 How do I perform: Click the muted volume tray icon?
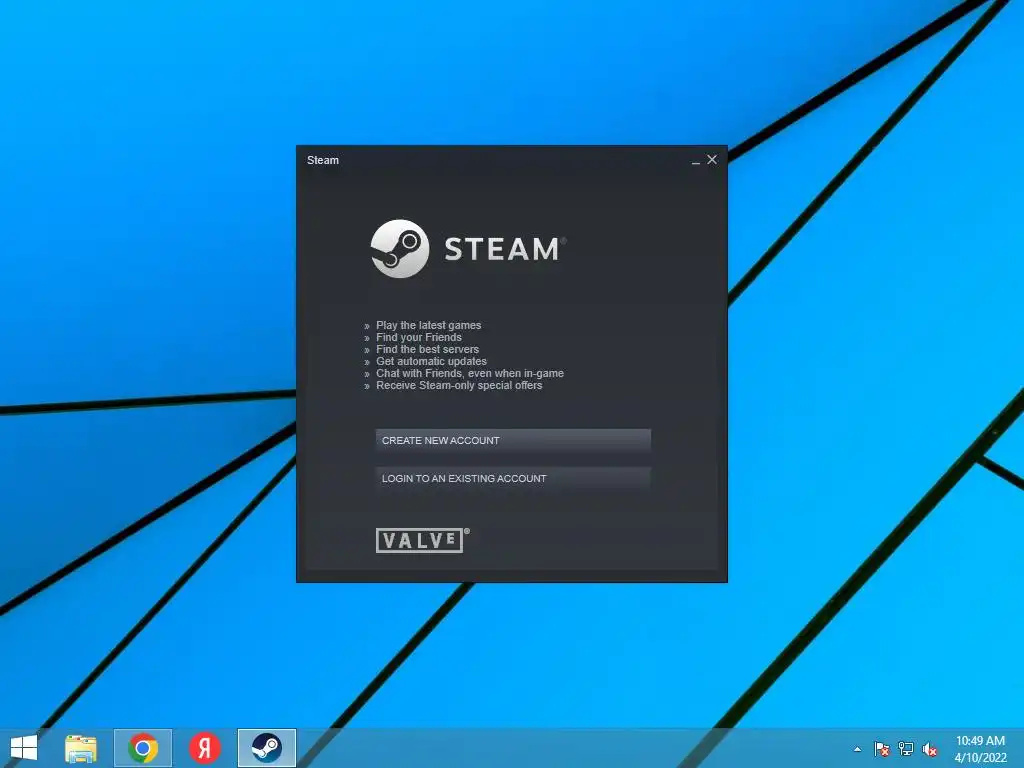pos(930,749)
